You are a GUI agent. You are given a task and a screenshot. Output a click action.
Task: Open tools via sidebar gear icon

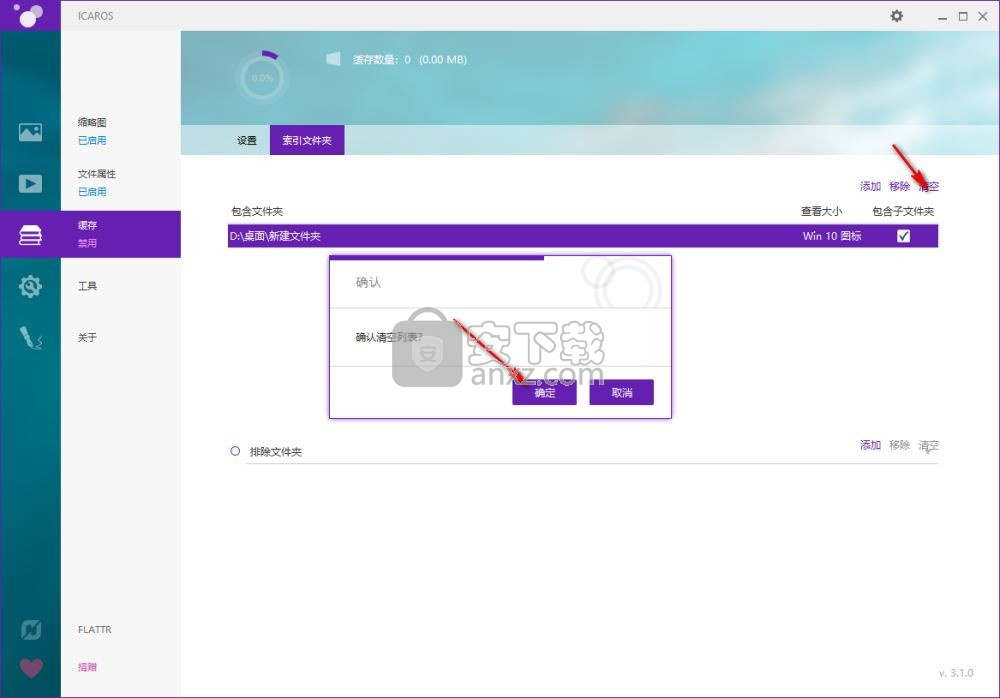click(30, 286)
